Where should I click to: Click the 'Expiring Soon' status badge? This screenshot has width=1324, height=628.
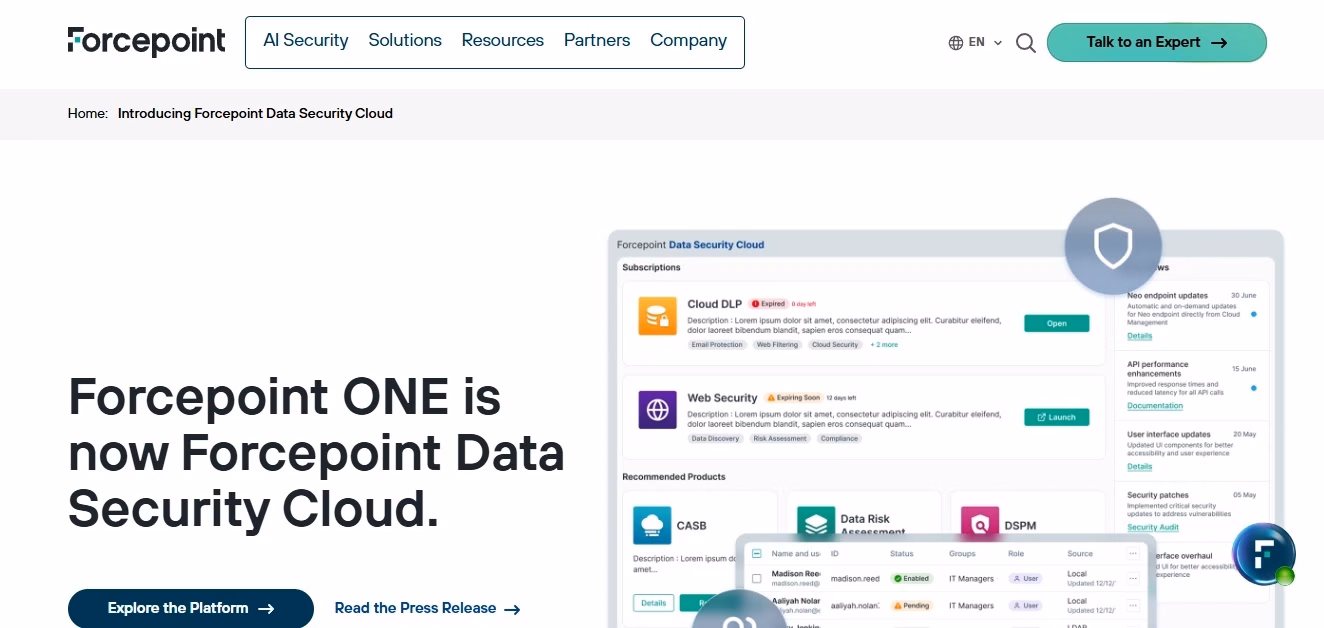tap(793, 398)
